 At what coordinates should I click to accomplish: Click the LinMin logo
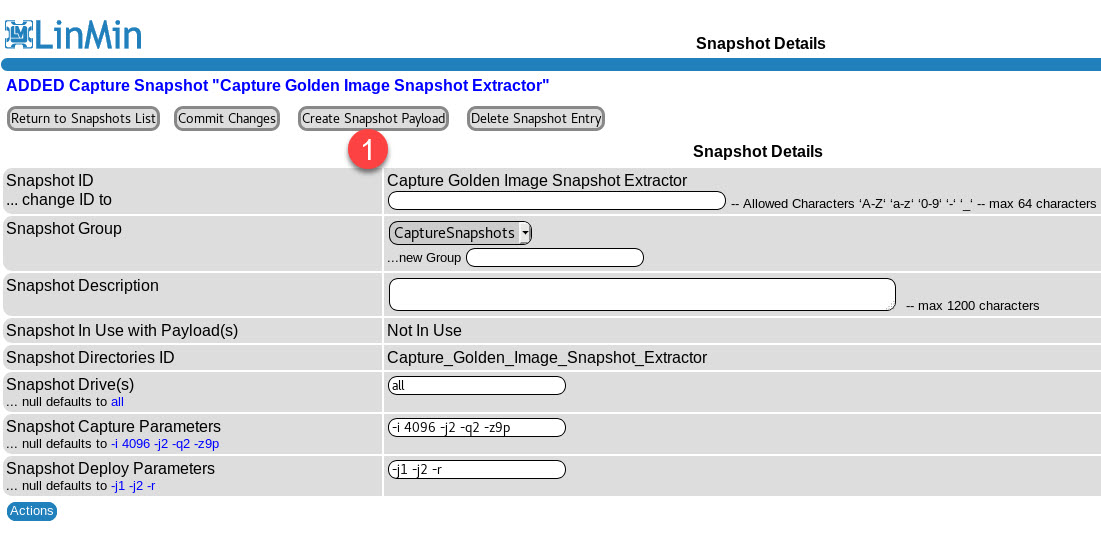[x=73, y=33]
